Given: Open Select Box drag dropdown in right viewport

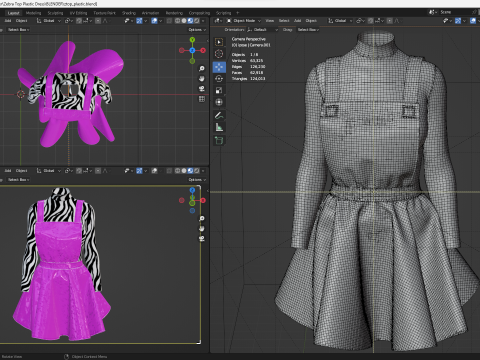Looking at the screenshot, I should pyautogui.click(x=308, y=30).
